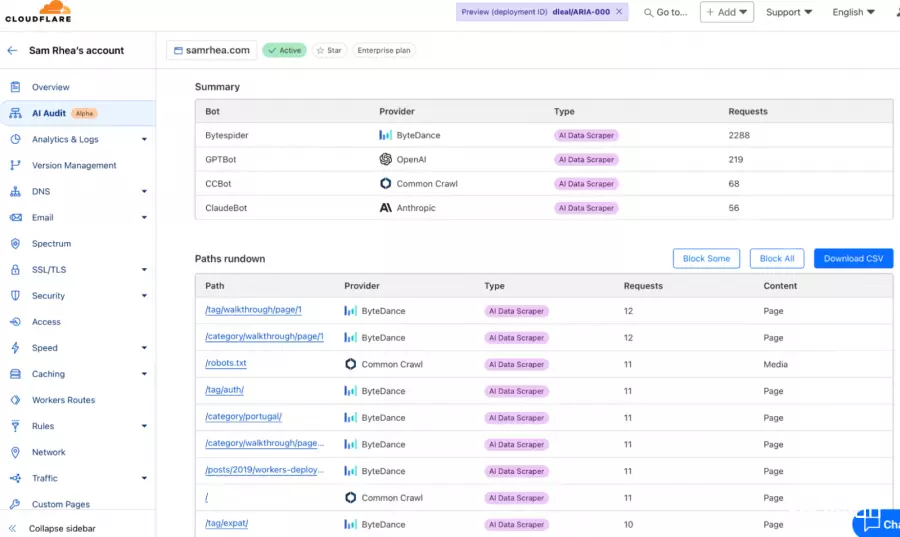
Task: Click the Traffic sidebar icon
Action: 15,478
